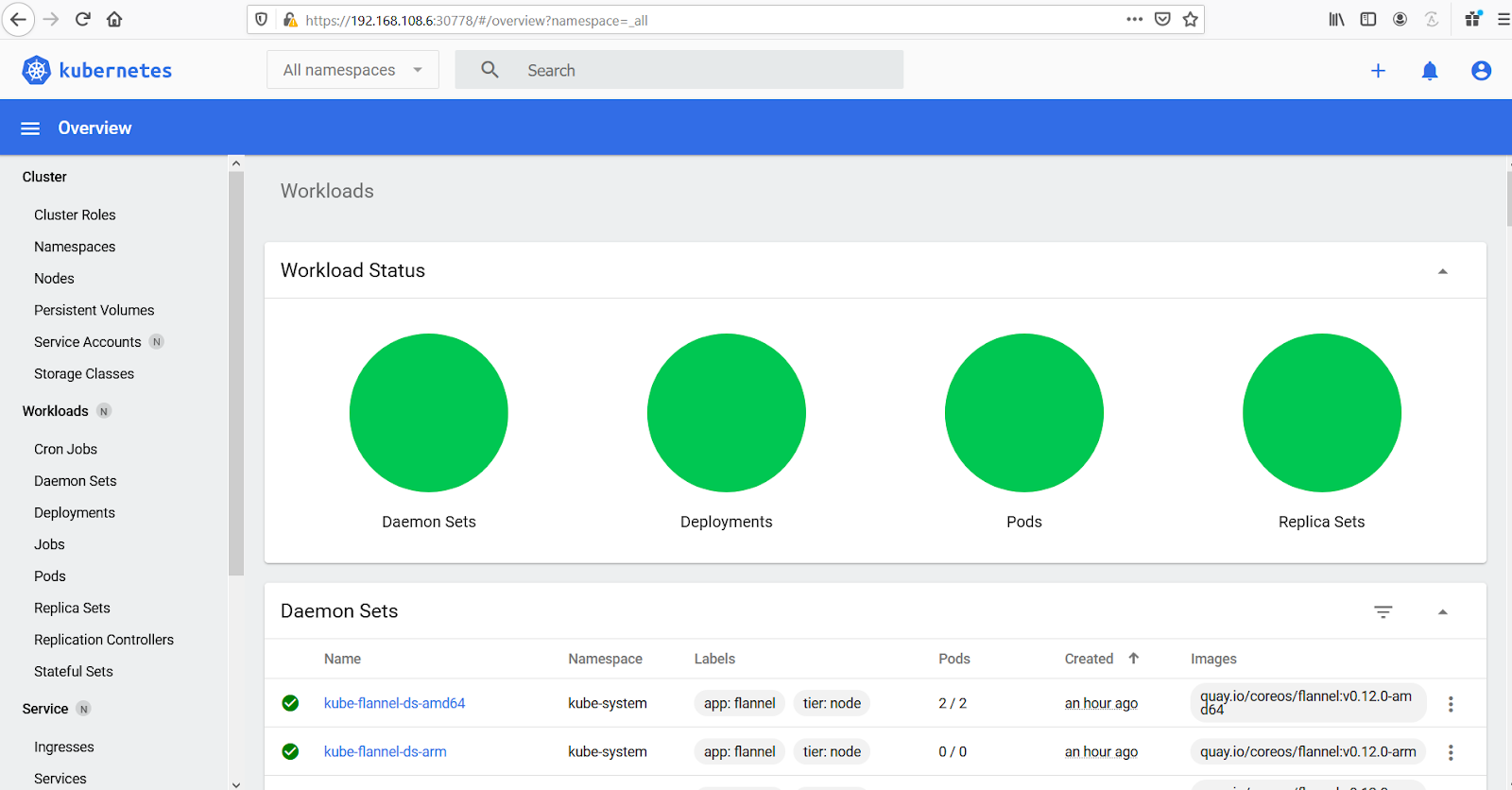
Task: Open Replica Sets in sidebar
Action: (x=72, y=608)
